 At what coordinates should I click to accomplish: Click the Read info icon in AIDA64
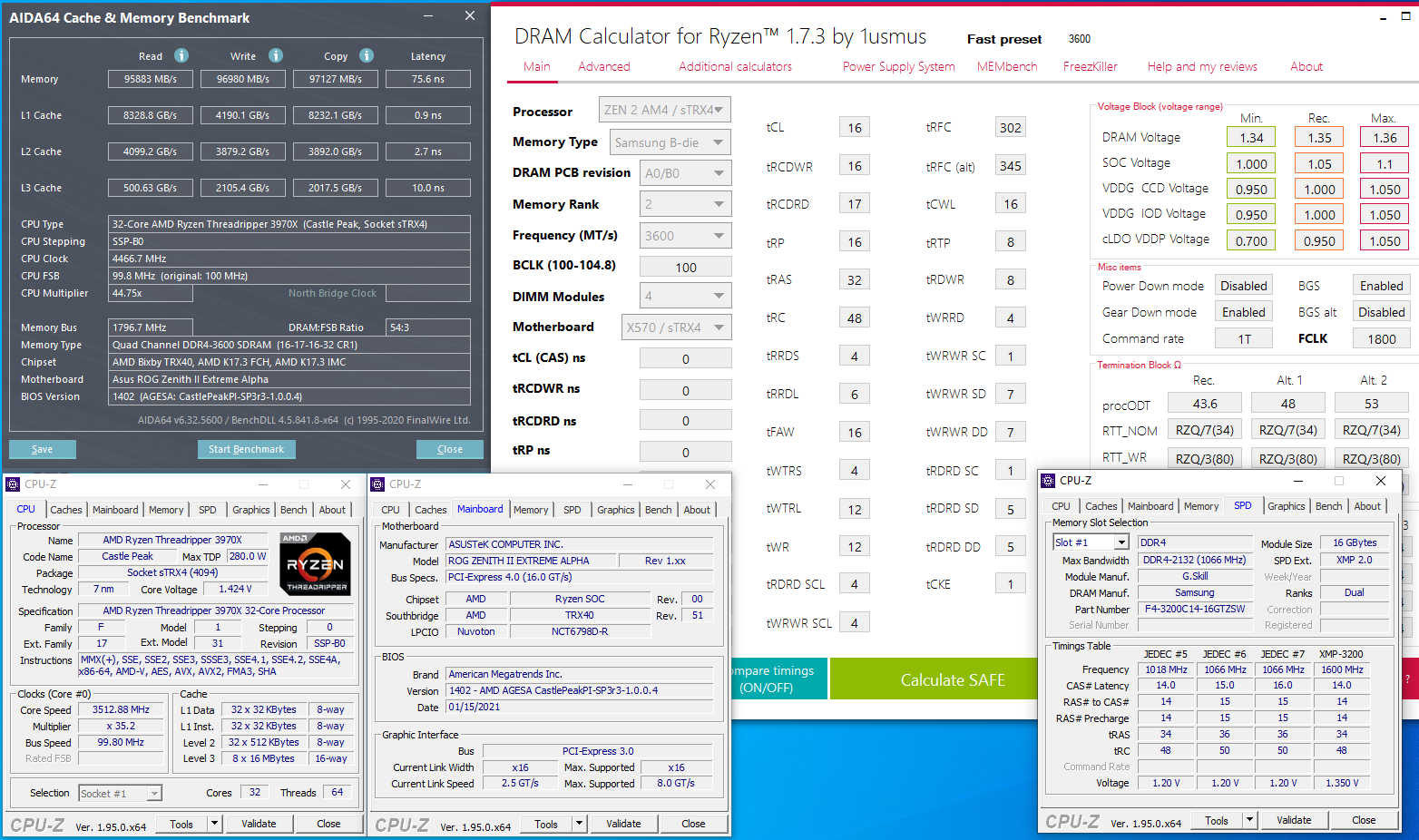181,55
